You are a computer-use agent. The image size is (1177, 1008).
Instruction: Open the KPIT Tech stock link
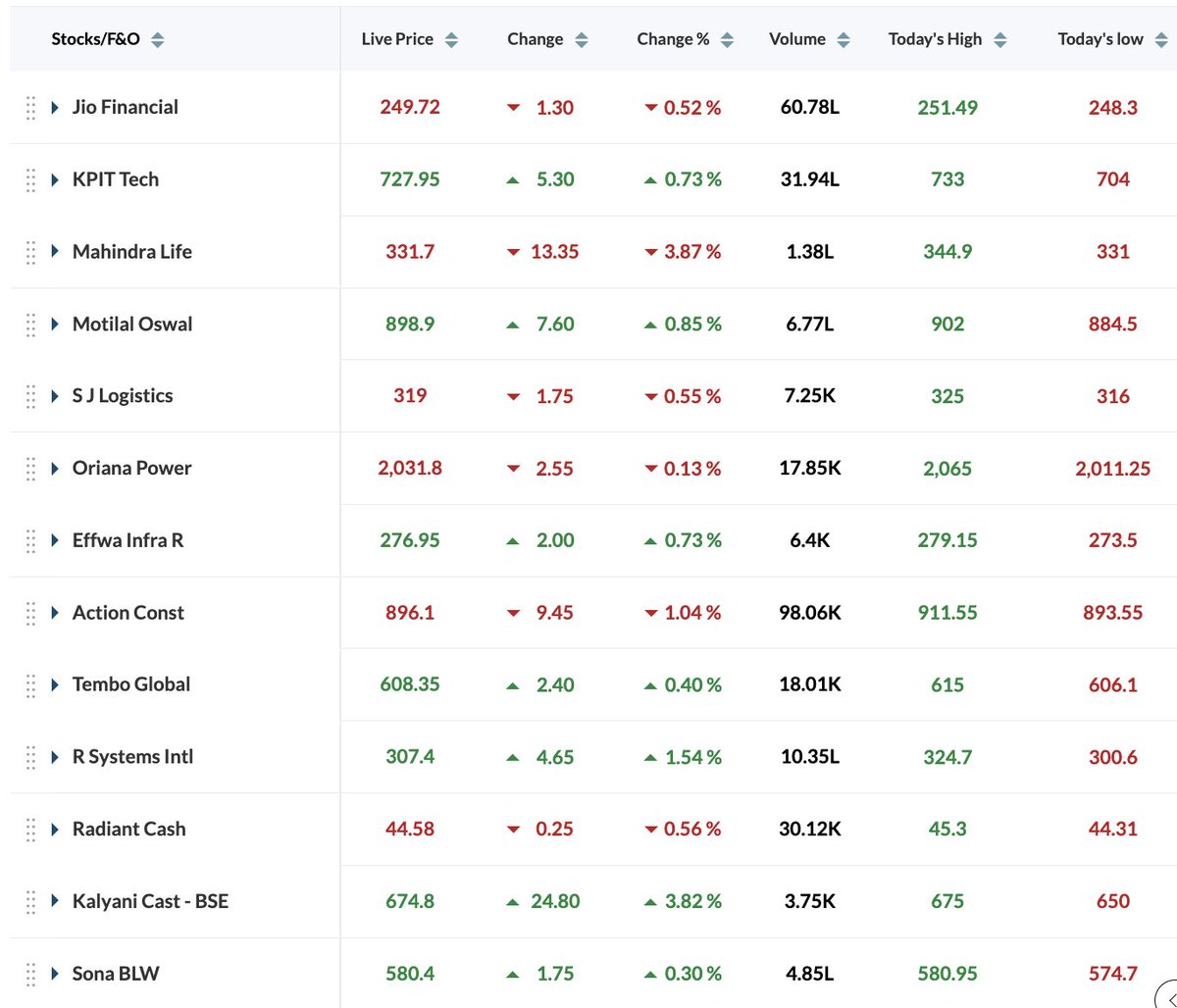116,179
